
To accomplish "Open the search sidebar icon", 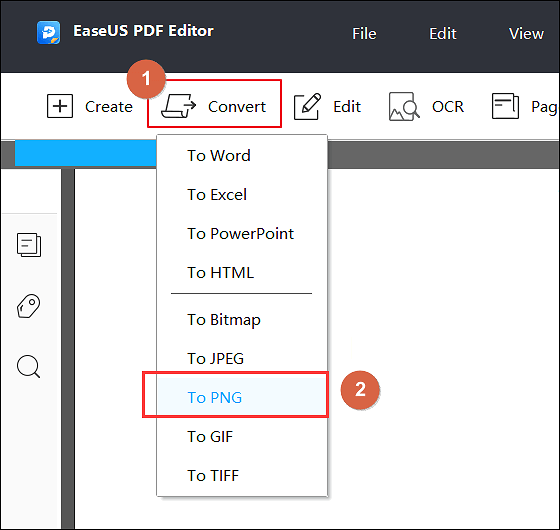I will pyautogui.click(x=29, y=366).
